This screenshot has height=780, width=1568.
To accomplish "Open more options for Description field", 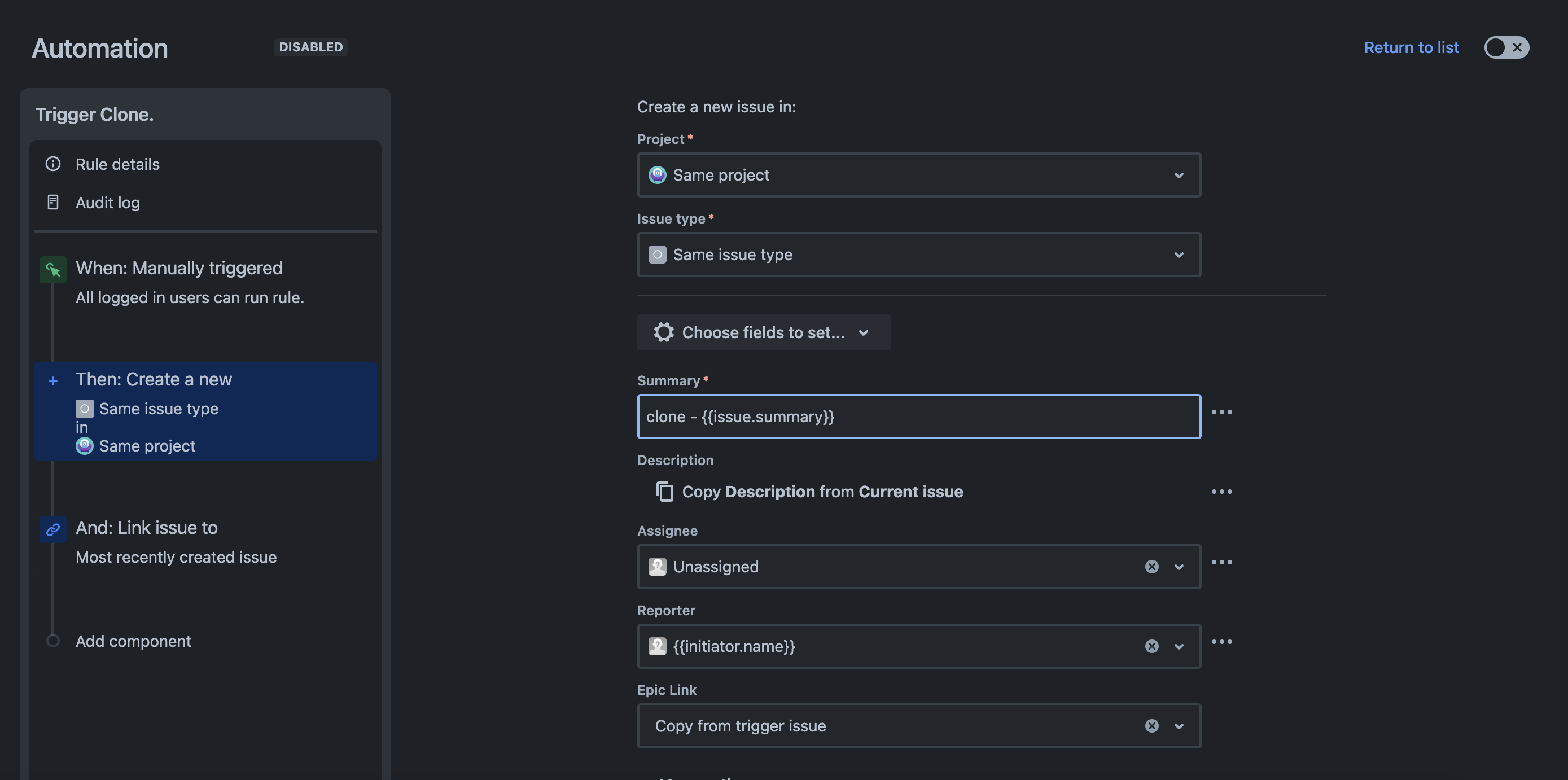I will [x=1221, y=492].
